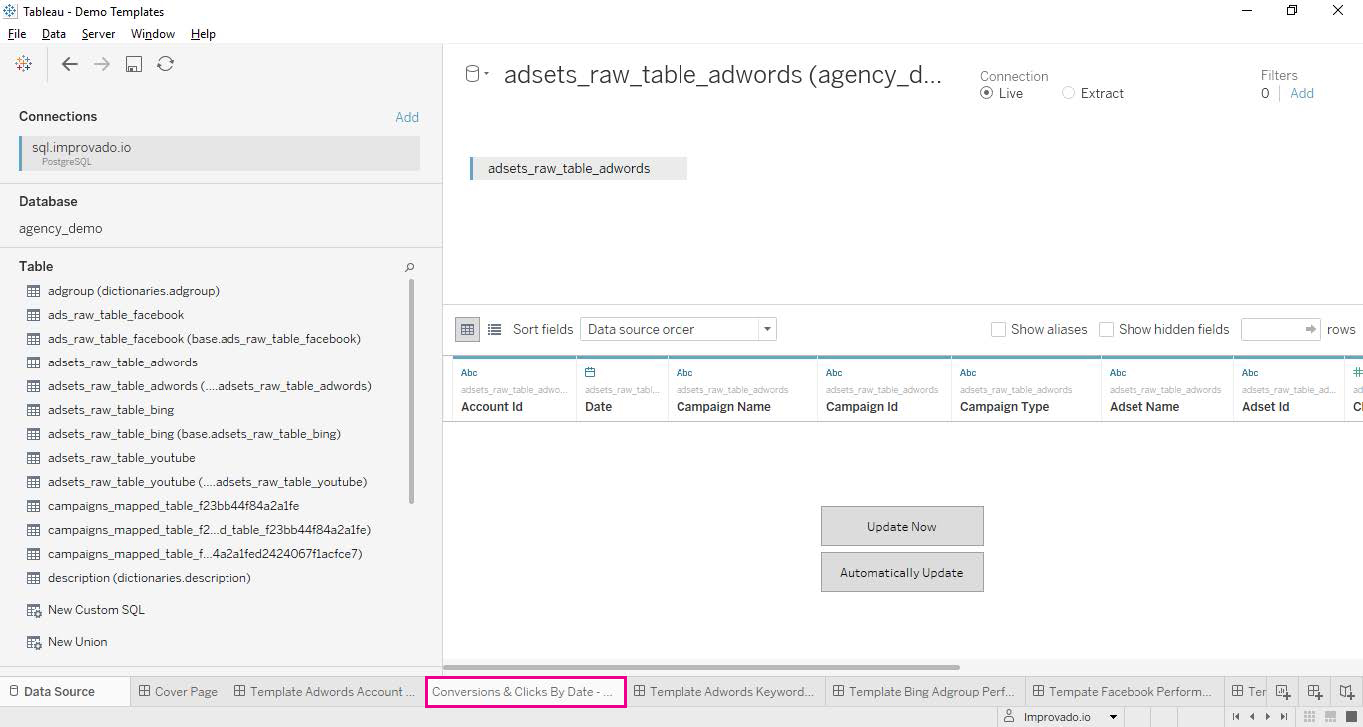1363x727 pixels.
Task: Open the Sort fields dropdown
Action: pyautogui.click(x=678, y=329)
